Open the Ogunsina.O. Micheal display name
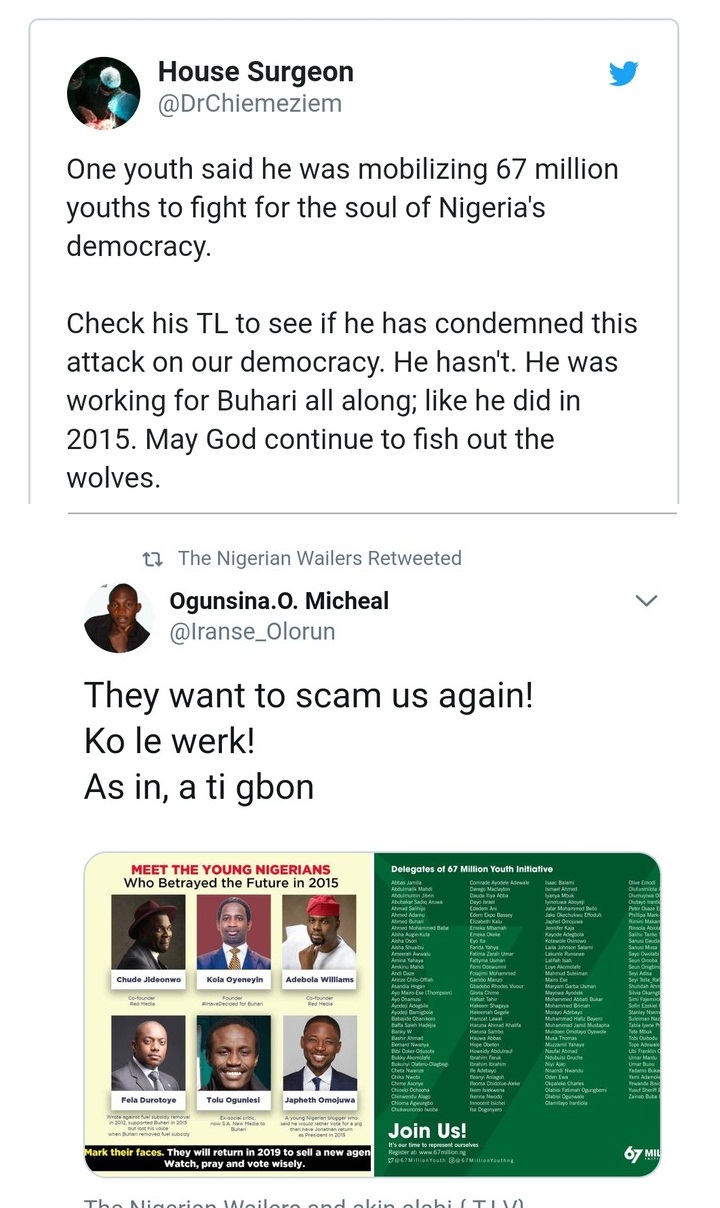 point(279,601)
